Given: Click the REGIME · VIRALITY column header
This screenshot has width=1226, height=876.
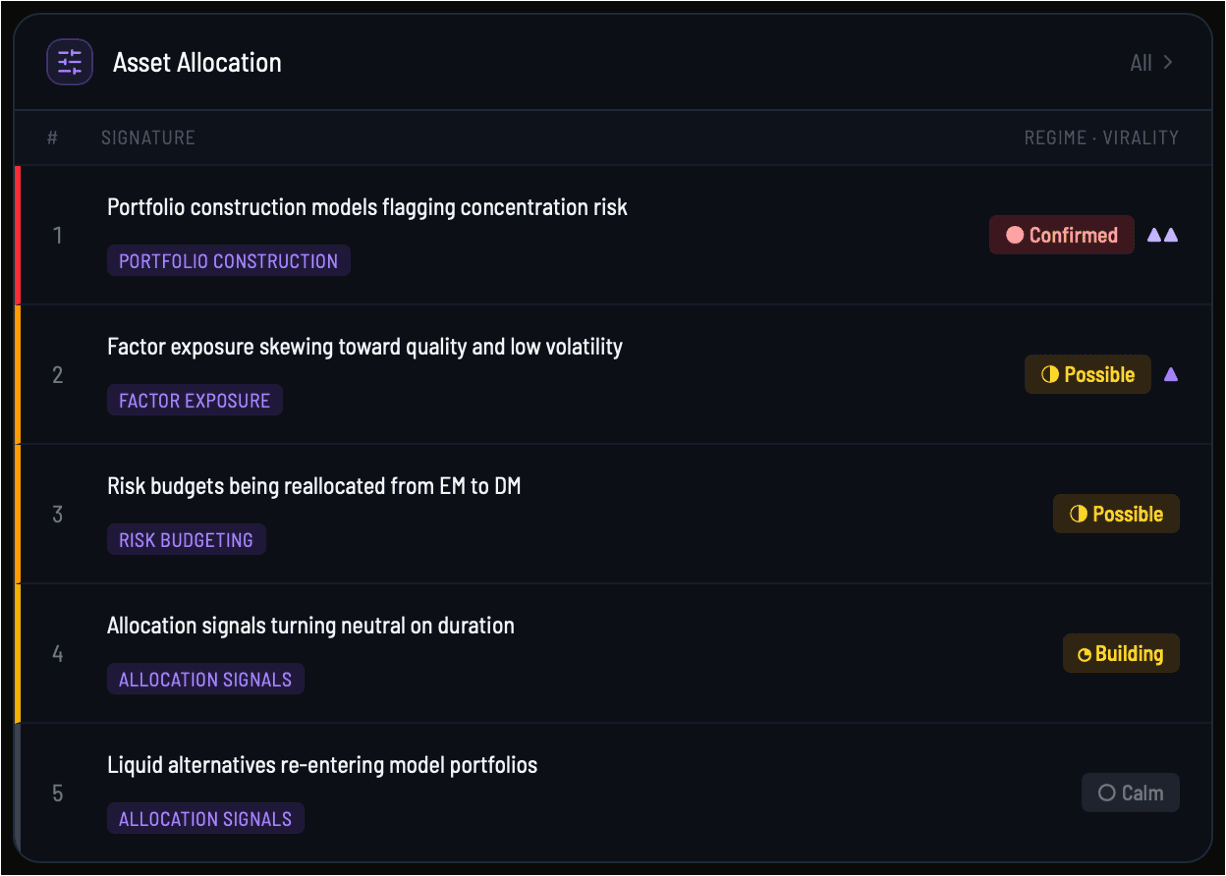Looking at the screenshot, I should (1101, 138).
